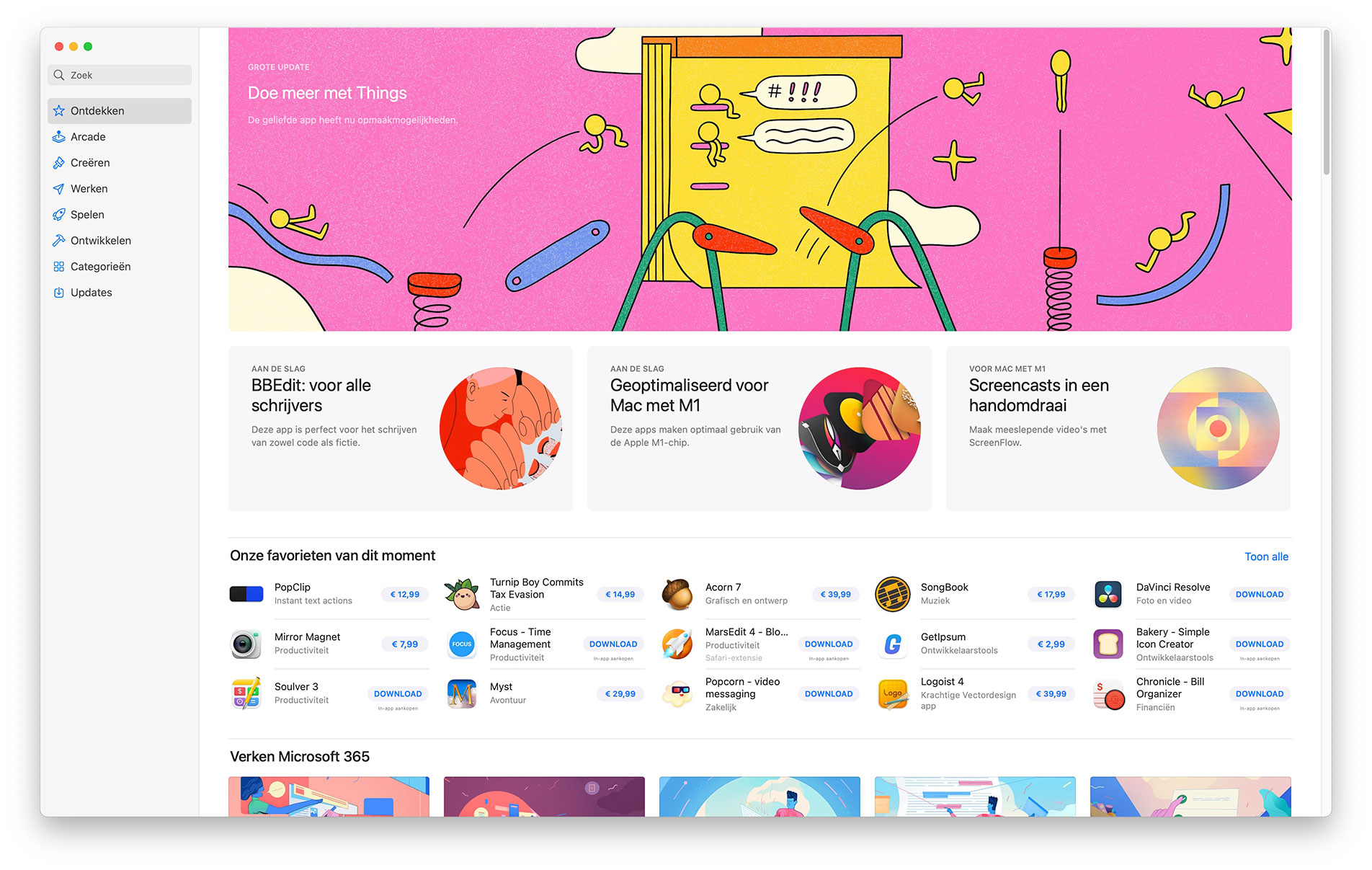This screenshot has width=1372, height=870.
Task: Open the MarsEdit 4 rocket icon
Action: coord(677,644)
